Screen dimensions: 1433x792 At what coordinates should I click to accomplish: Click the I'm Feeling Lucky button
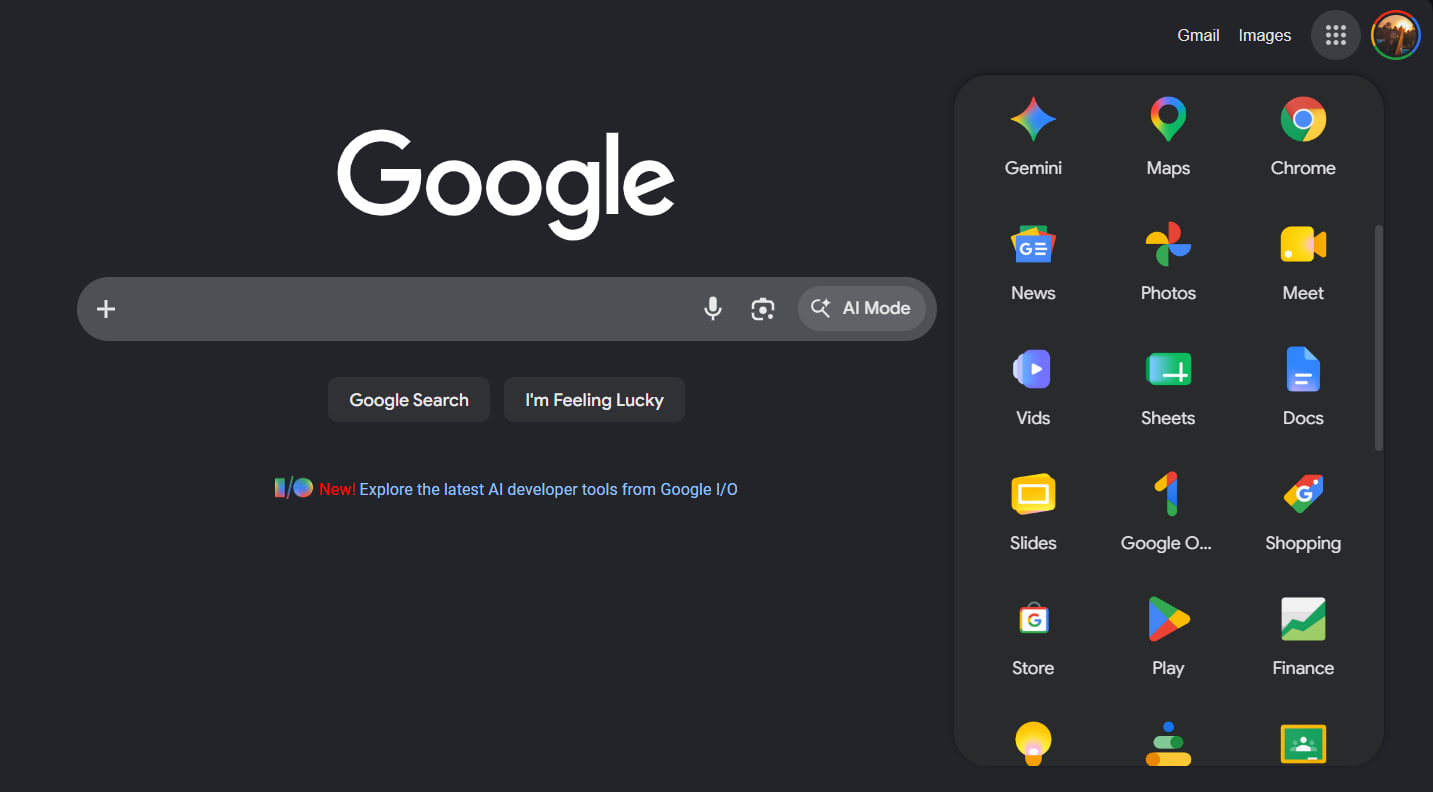[594, 400]
